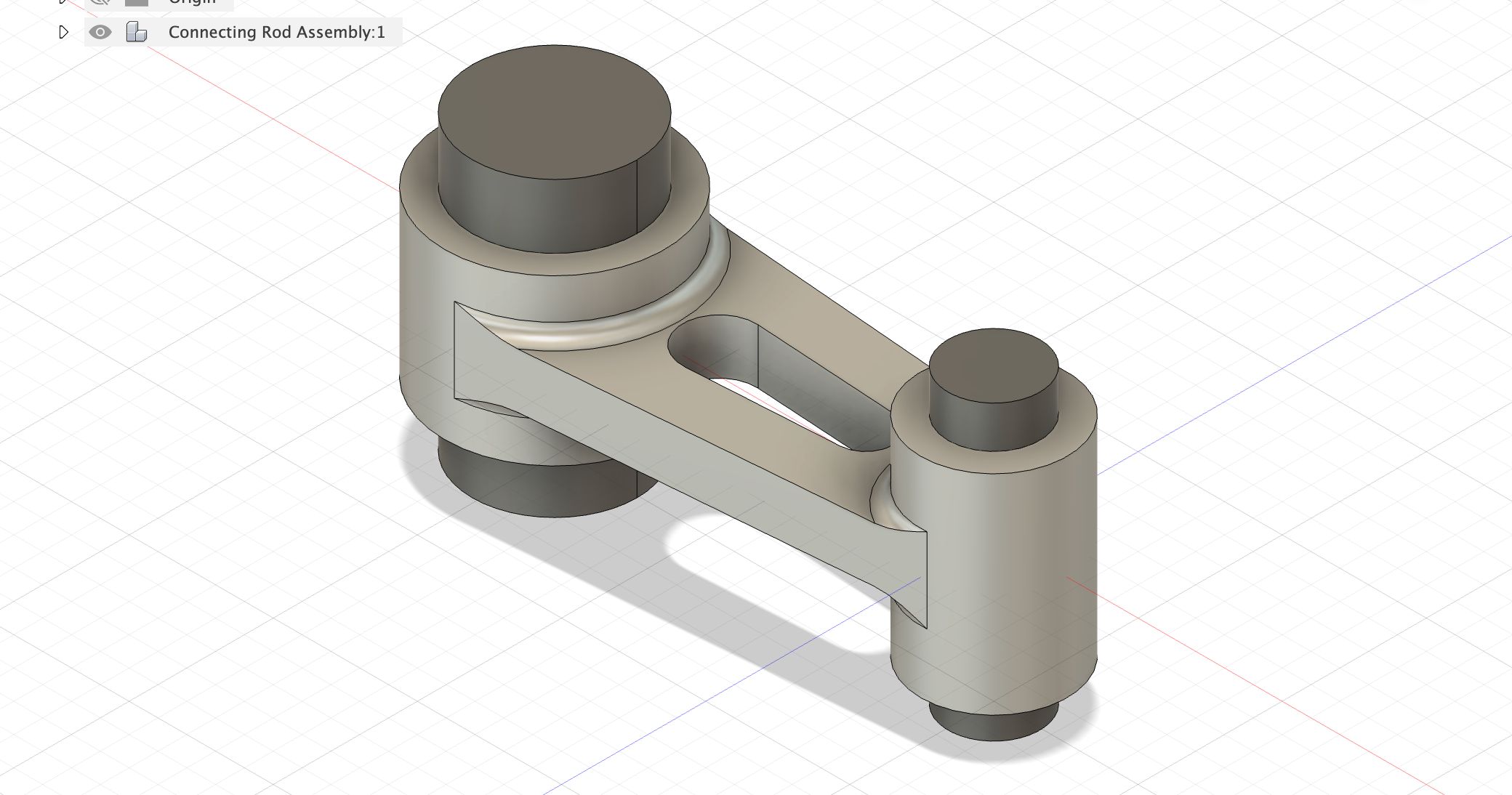Image resolution: width=1512 pixels, height=795 pixels.
Task: Select the Origin item label in browser
Action: [192, 2]
